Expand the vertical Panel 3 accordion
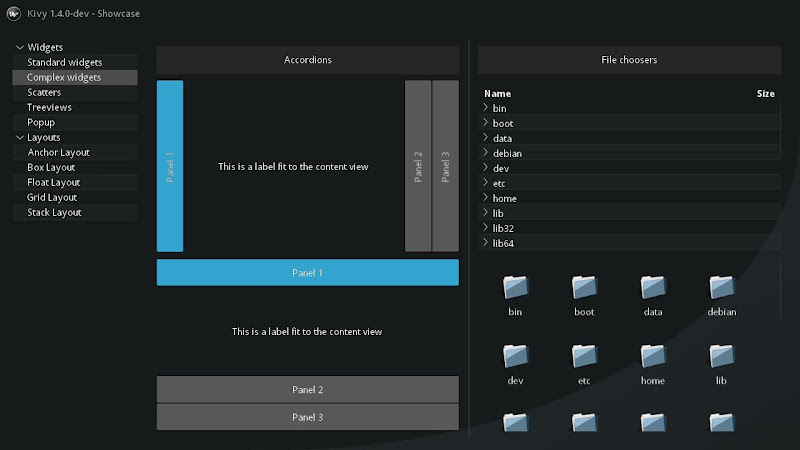This screenshot has width=800, height=450. [x=445, y=166]
